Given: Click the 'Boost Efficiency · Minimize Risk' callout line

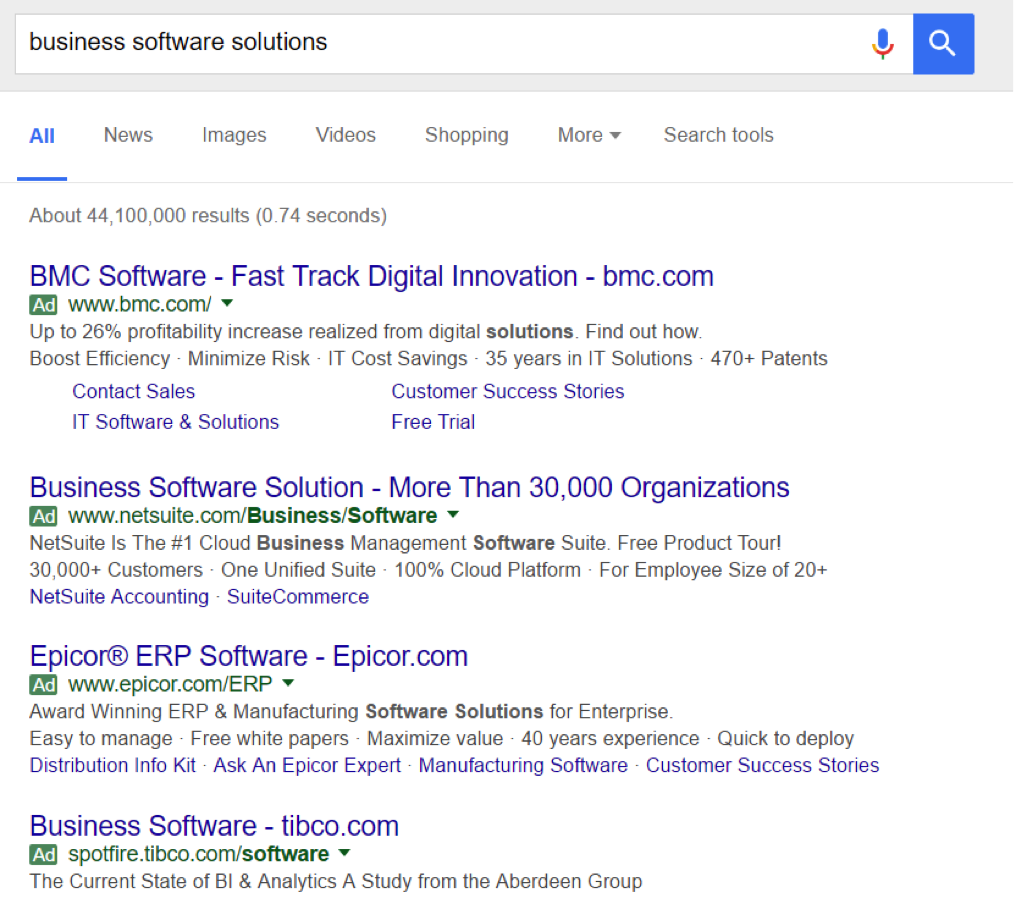Looking at the screenshot, I should [x=429, y=358].
